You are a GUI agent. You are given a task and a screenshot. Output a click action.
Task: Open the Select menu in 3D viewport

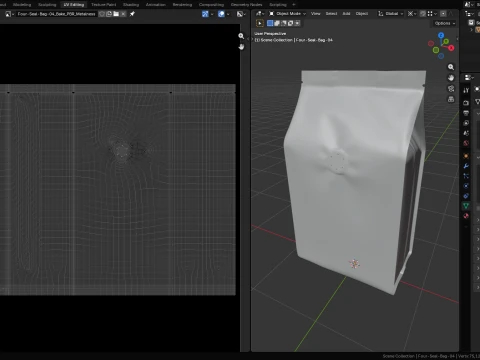click(x=331, y=14)
